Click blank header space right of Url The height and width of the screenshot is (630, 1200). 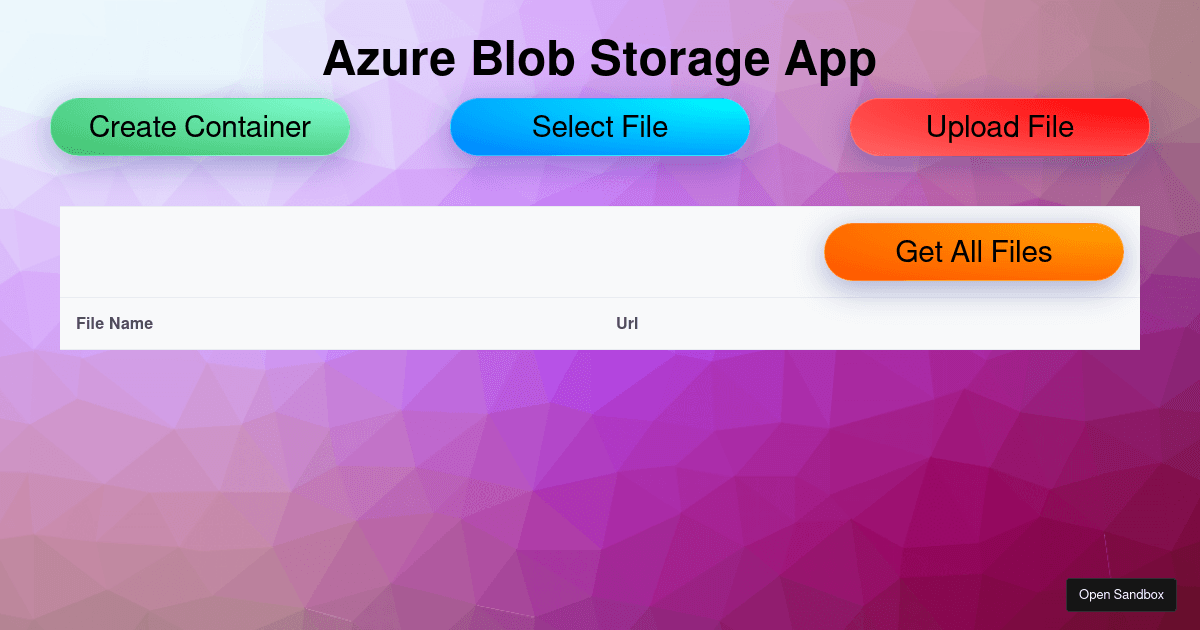pos(890,323)
